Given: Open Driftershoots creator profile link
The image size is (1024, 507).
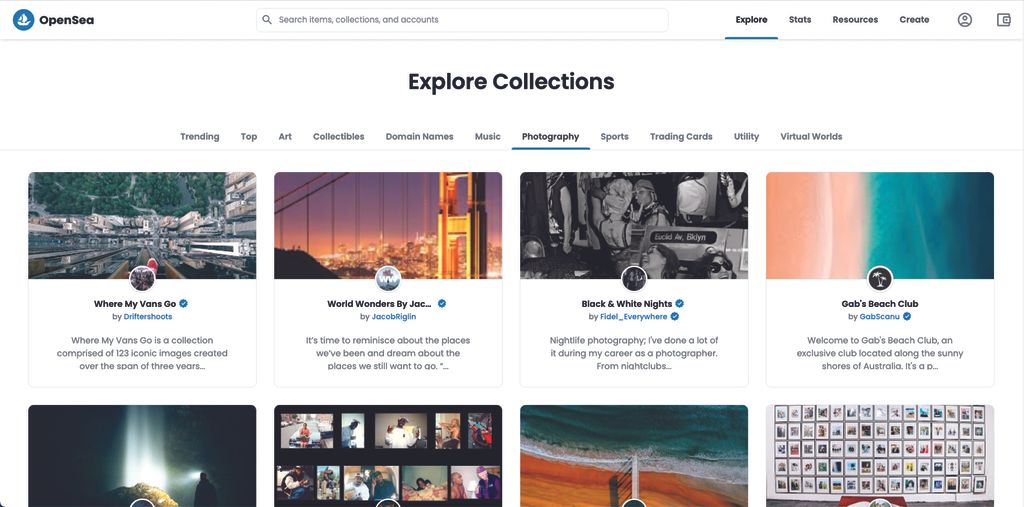Looking at the screenshot, I should tap(148, 317).
